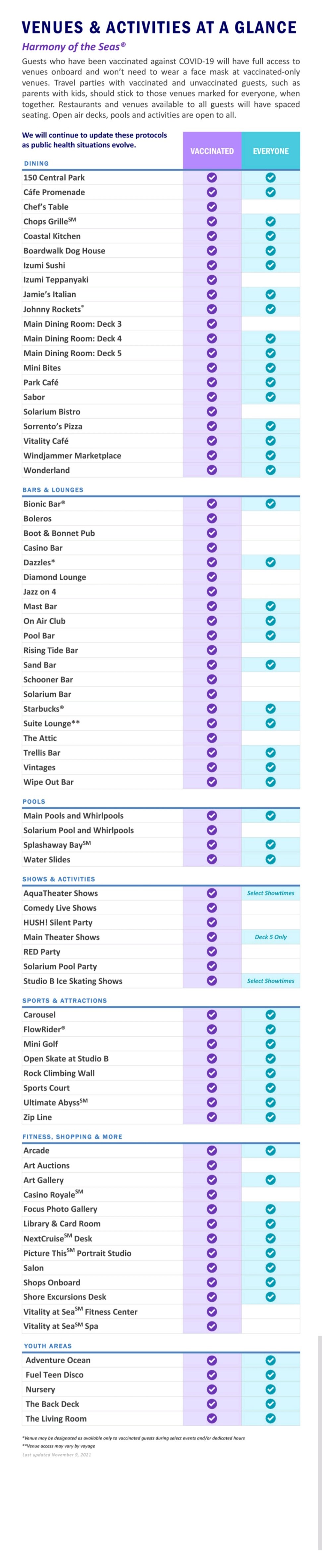The height and width of the screenshot is (1568, 322).
Task: Click Deck 5 Only for Main Theater Shows
Action: [271, 937]
